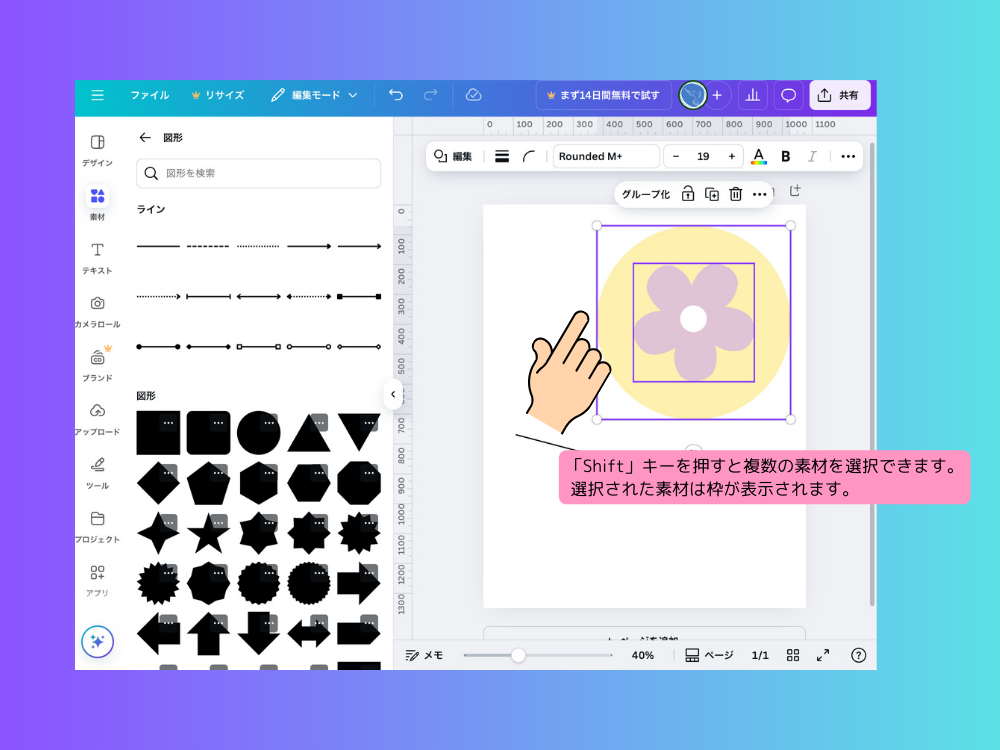Expand the 編集モード dropdown
The image size is (1000, 750).
(314, 95)
